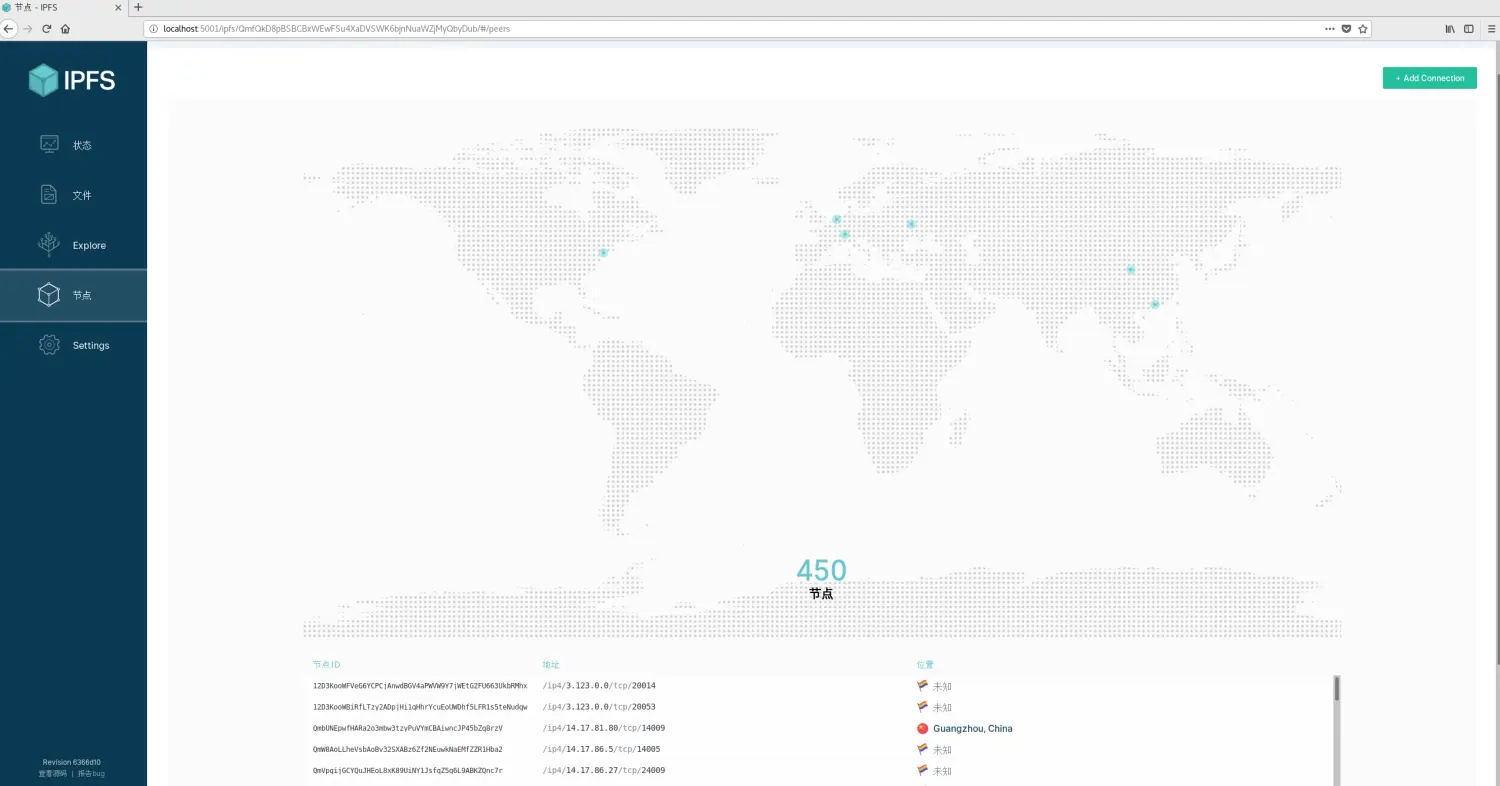Select the 节点 - IPFS browser tab
Image resolution: width=1500 pixels, height=786 pixels.
[x=64, y=7]
